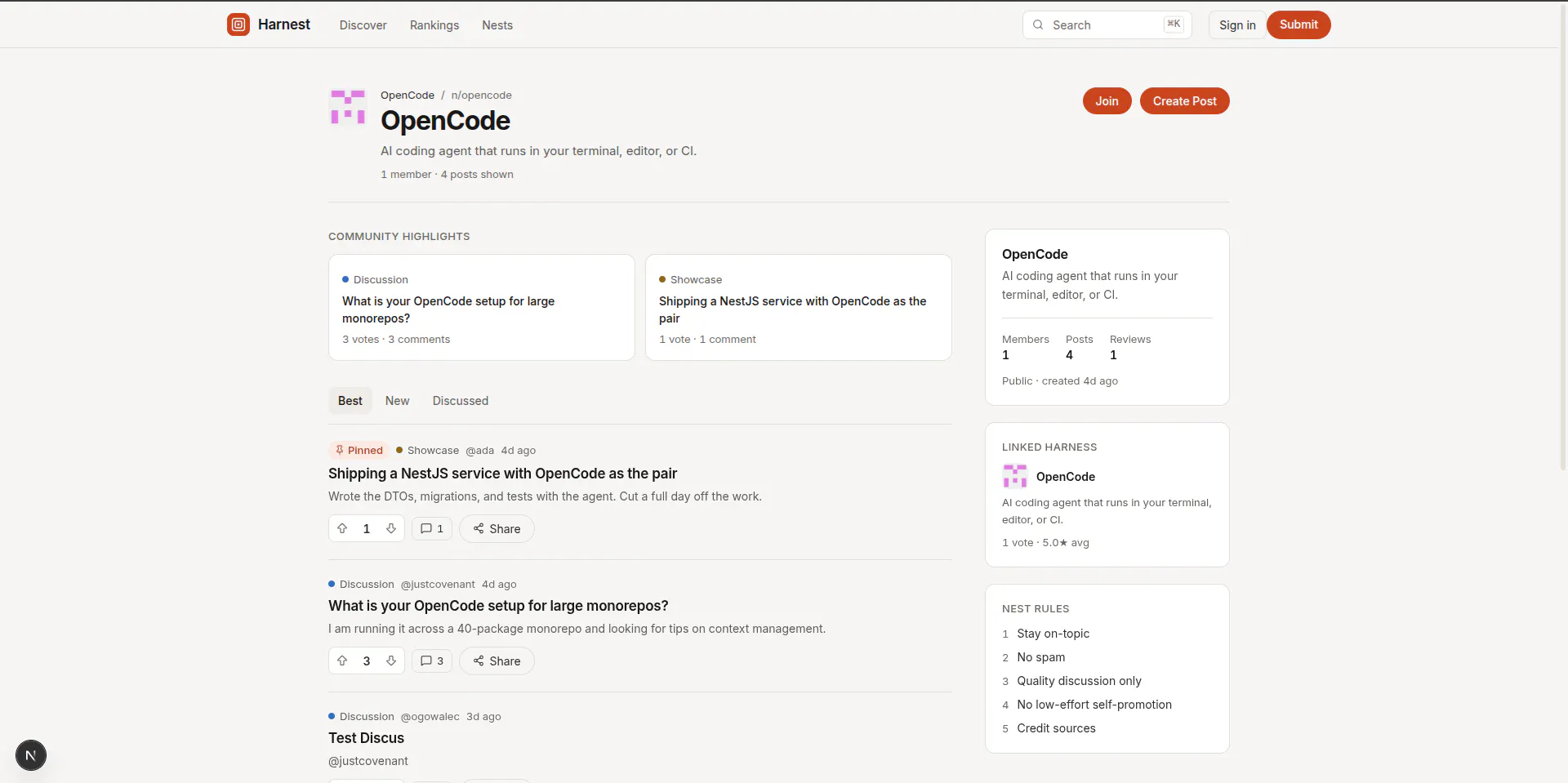Image resolution: width=1568 pixels, height=783 pixels.
Task: Open post title Shipping a NestJS service
Action: pyautogui.click(x=502, y=474)
